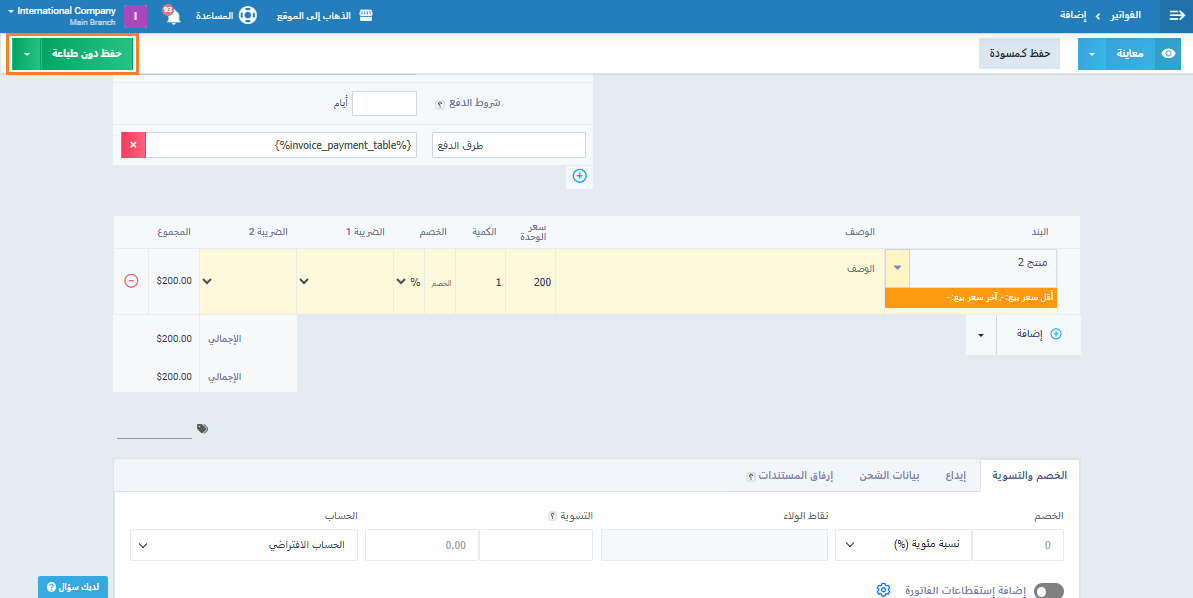Switch to the shipping data tab

point(889,475)
